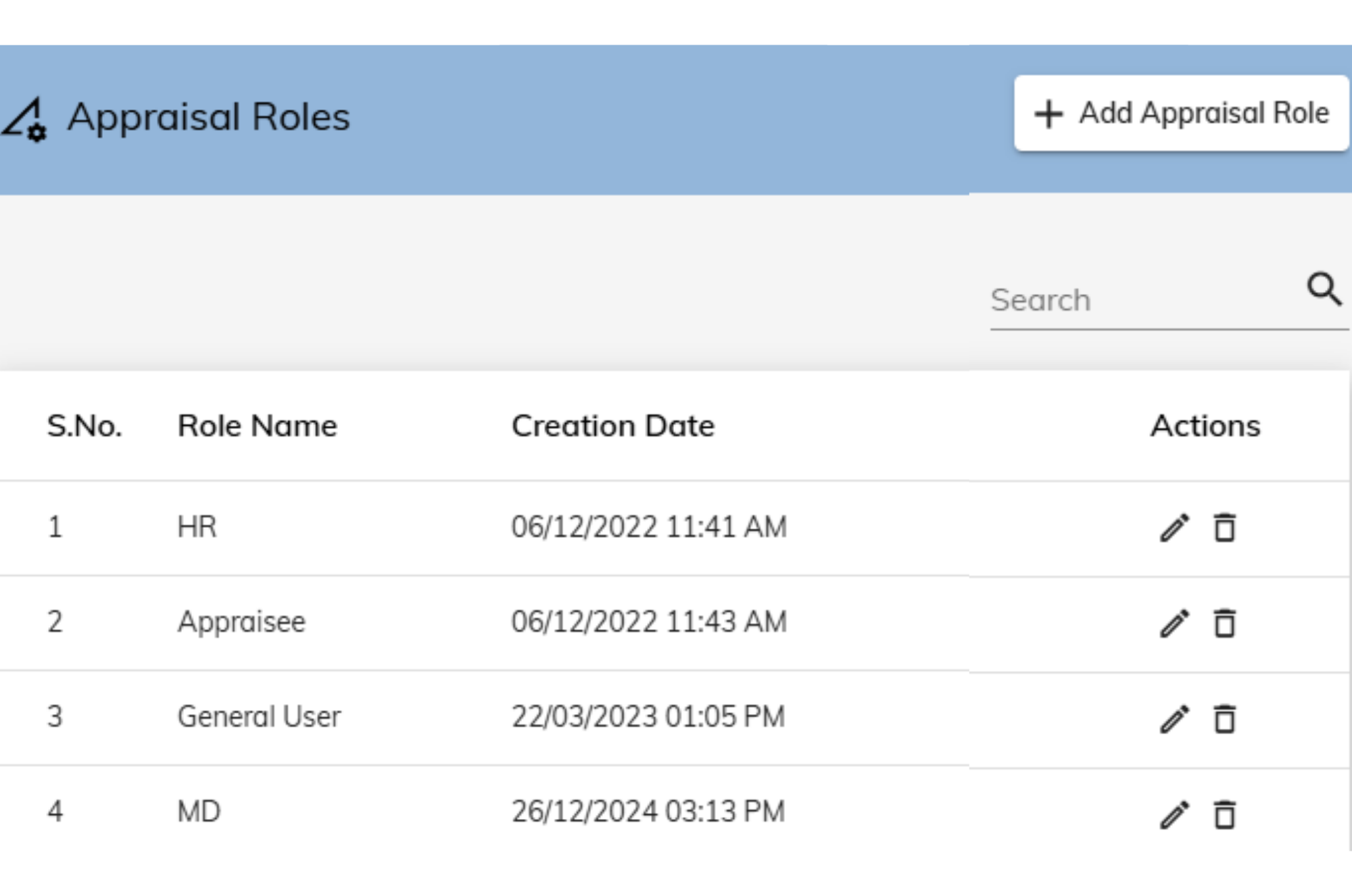Click the Appraisal Roles page title
The image size is (1352, 896).
[x=208, y=117]
